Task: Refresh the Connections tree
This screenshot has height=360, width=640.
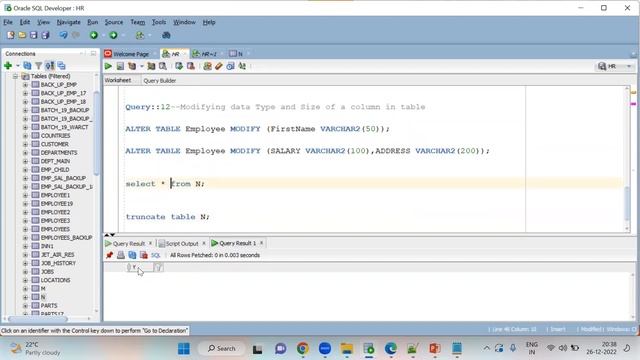Action: (x=27, y=66)
